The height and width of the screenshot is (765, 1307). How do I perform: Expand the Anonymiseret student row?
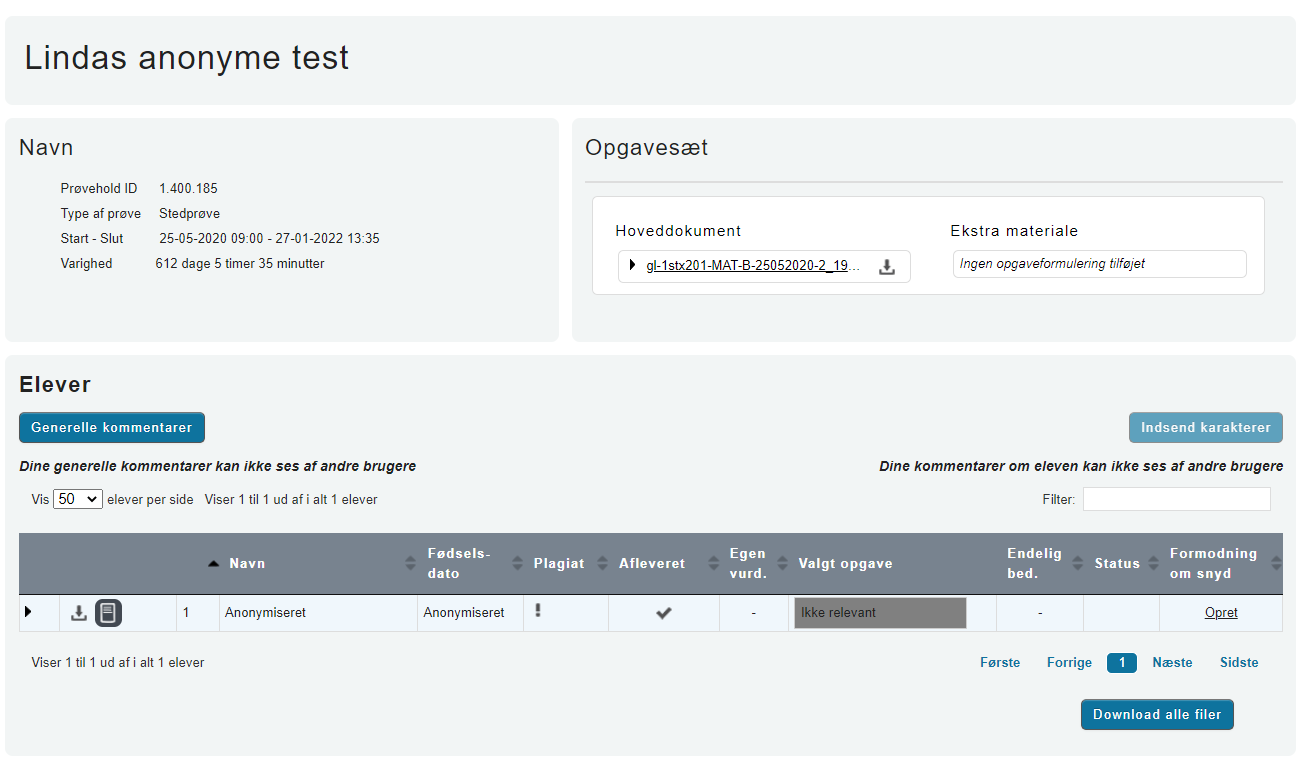pos(28,611)
